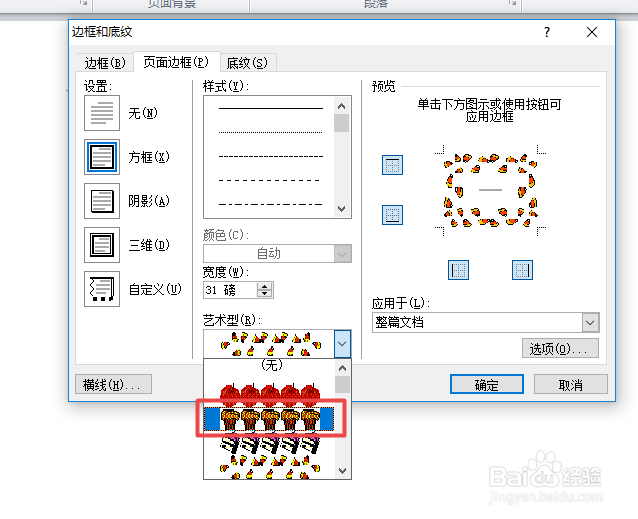
Task: Click the preview page diagram
Action: coord(490,190)
